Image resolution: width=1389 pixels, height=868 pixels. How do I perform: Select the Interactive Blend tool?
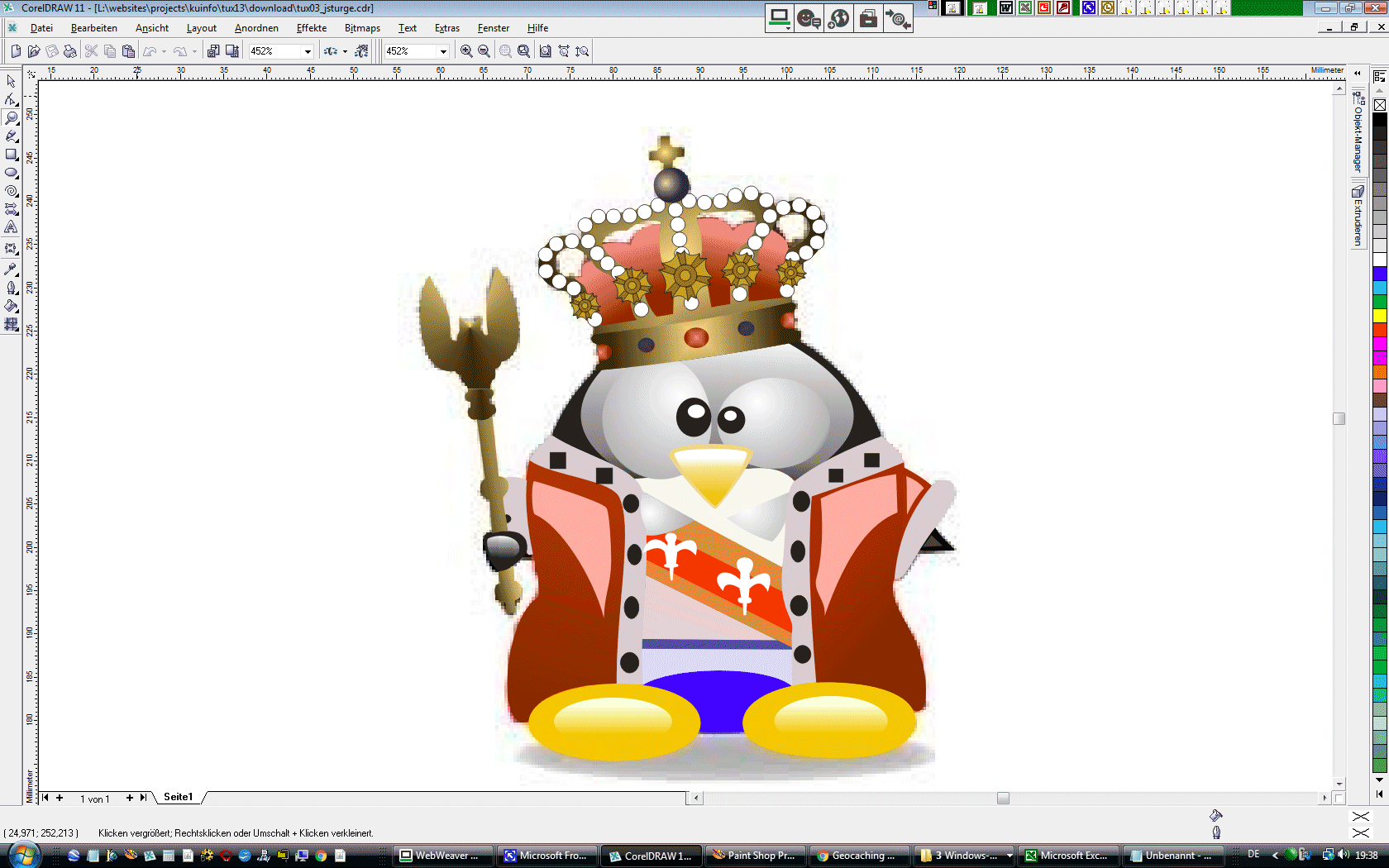[11, 248]
